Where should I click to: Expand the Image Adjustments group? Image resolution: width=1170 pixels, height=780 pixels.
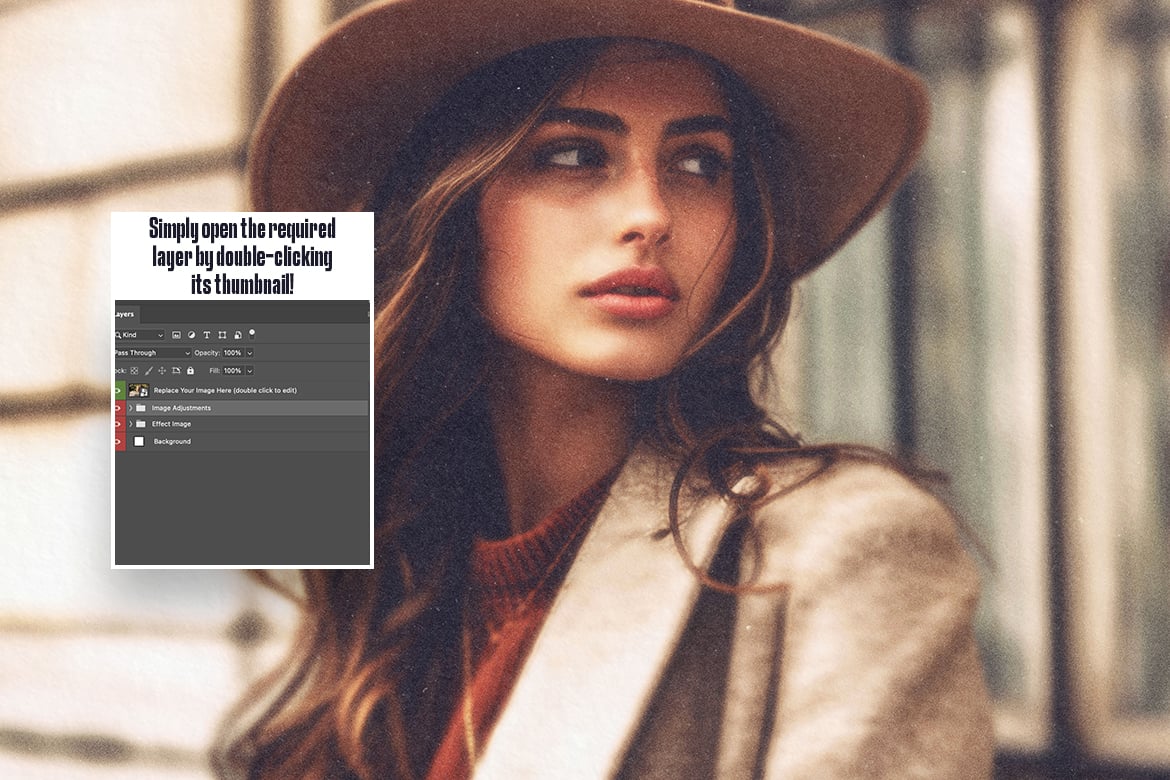pyautogui.click(x=131, y=408)
